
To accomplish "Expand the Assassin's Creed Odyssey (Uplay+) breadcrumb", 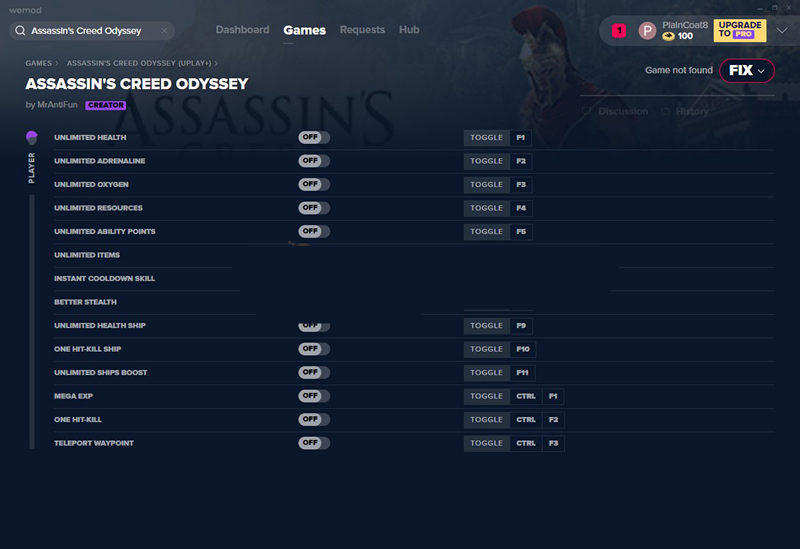I will point(139,63).
